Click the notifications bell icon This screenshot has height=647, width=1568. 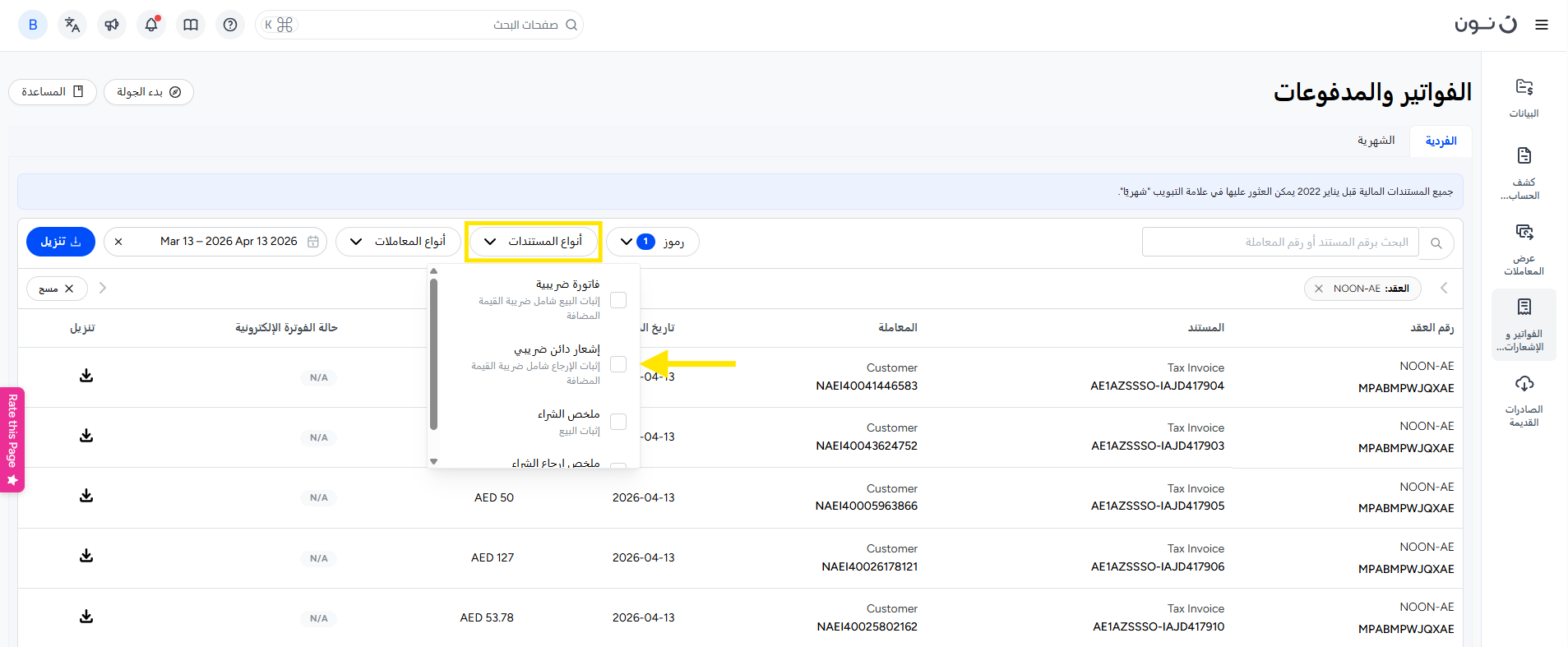point(151,25)
